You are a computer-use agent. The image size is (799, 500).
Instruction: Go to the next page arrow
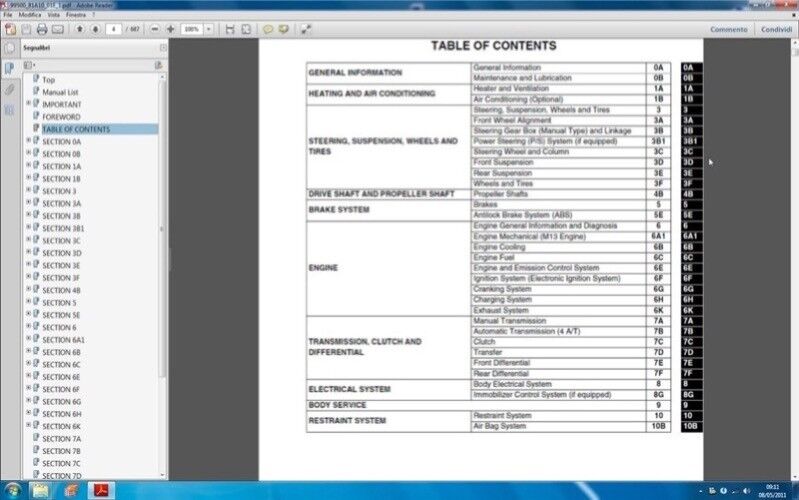[x=94, y=30]
